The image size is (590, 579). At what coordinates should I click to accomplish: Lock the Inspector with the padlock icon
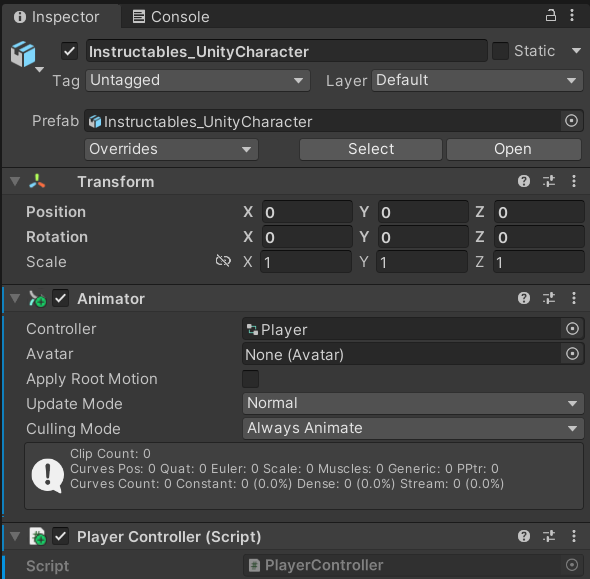click(x=550, y=16)
